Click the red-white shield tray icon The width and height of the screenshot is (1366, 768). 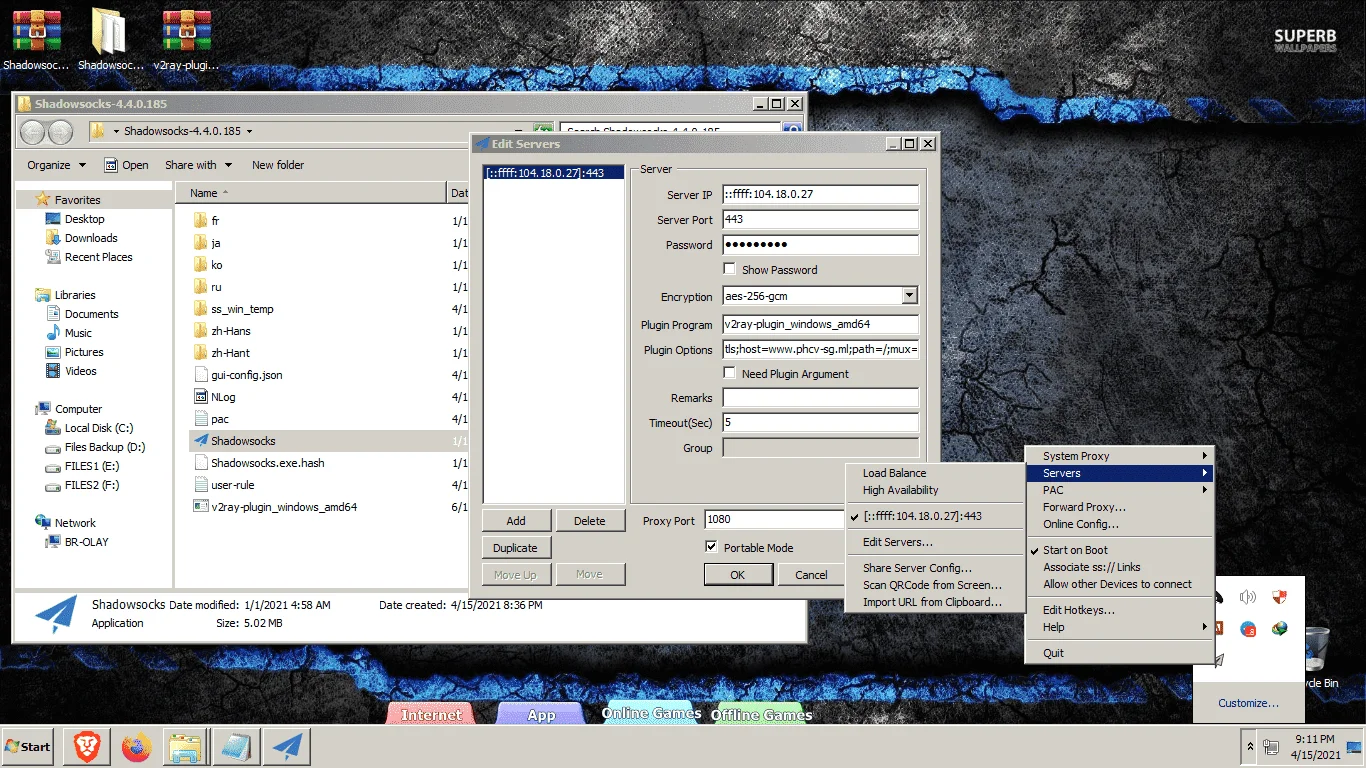coord(1278,597)
